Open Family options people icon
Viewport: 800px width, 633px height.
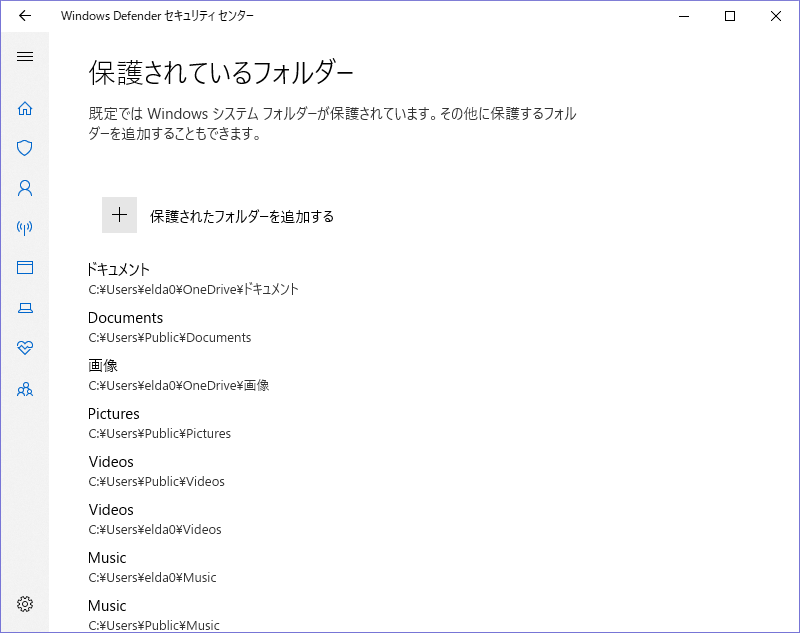pos(25,390)
